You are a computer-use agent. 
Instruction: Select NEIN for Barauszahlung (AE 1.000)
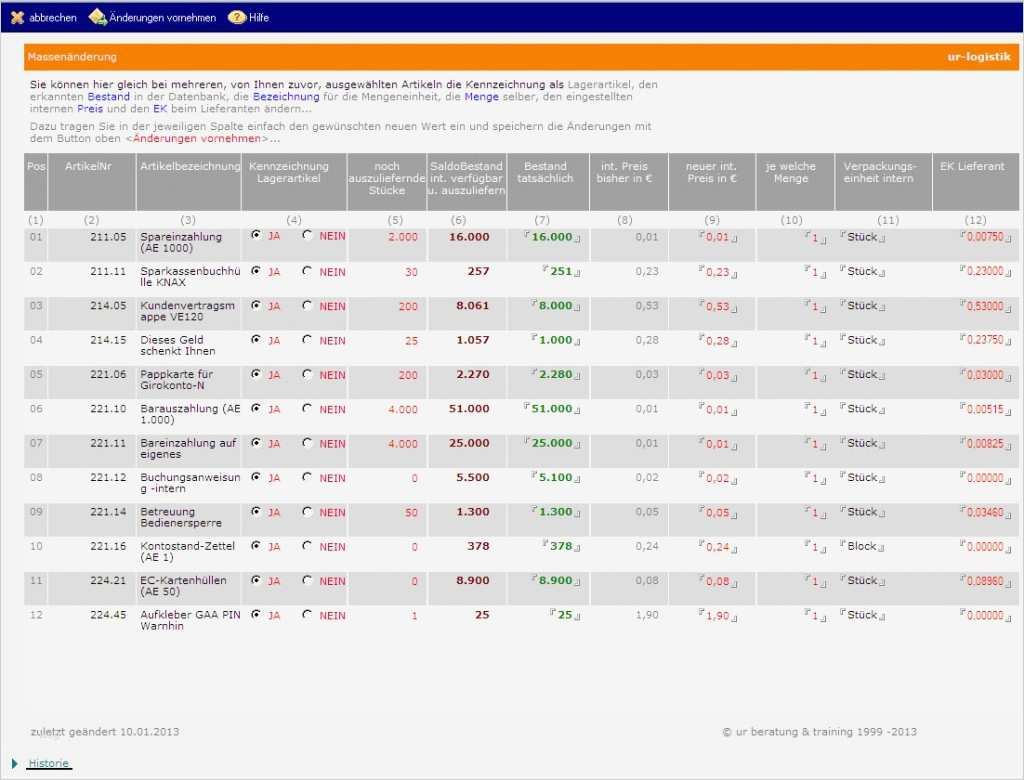pyautogui.click(x=307, y=408)
